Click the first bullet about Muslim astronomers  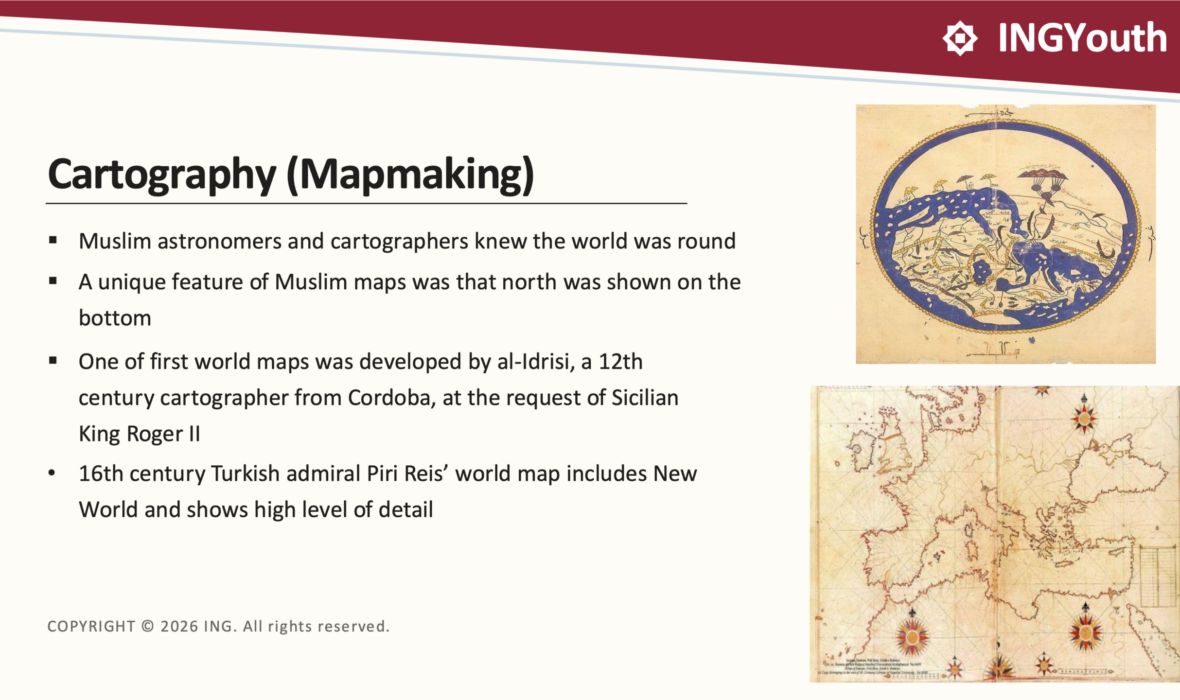click(x=407, y=241)
